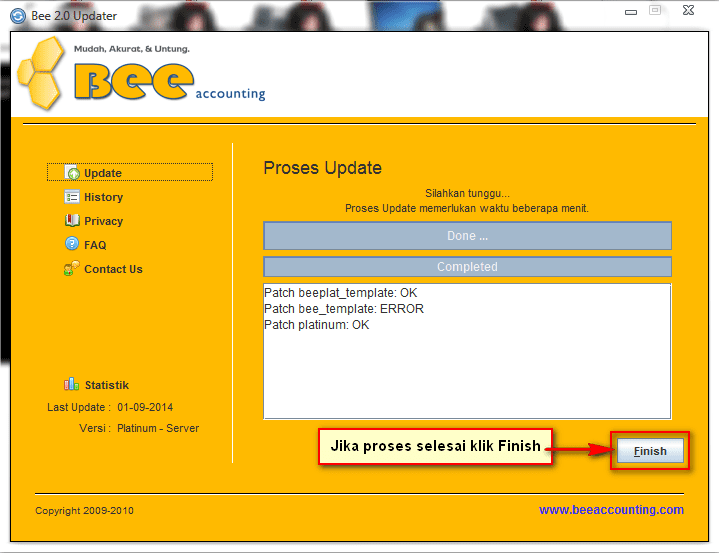Image resolution: width=719 pixels, height=553 pixels.
Task: Click empty area of the update log box
Action: (x=467, y=380)
